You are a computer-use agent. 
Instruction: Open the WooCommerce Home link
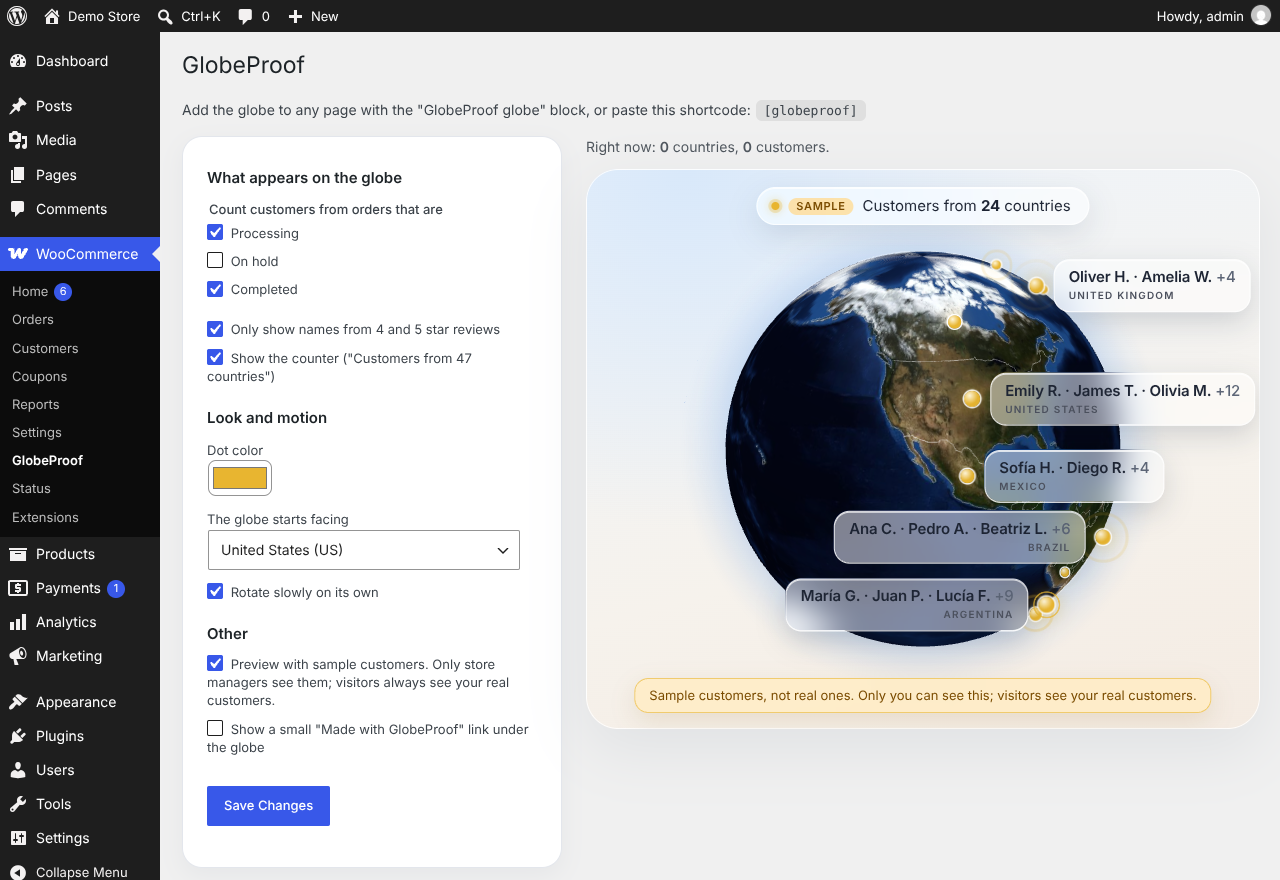coord(30,291)
